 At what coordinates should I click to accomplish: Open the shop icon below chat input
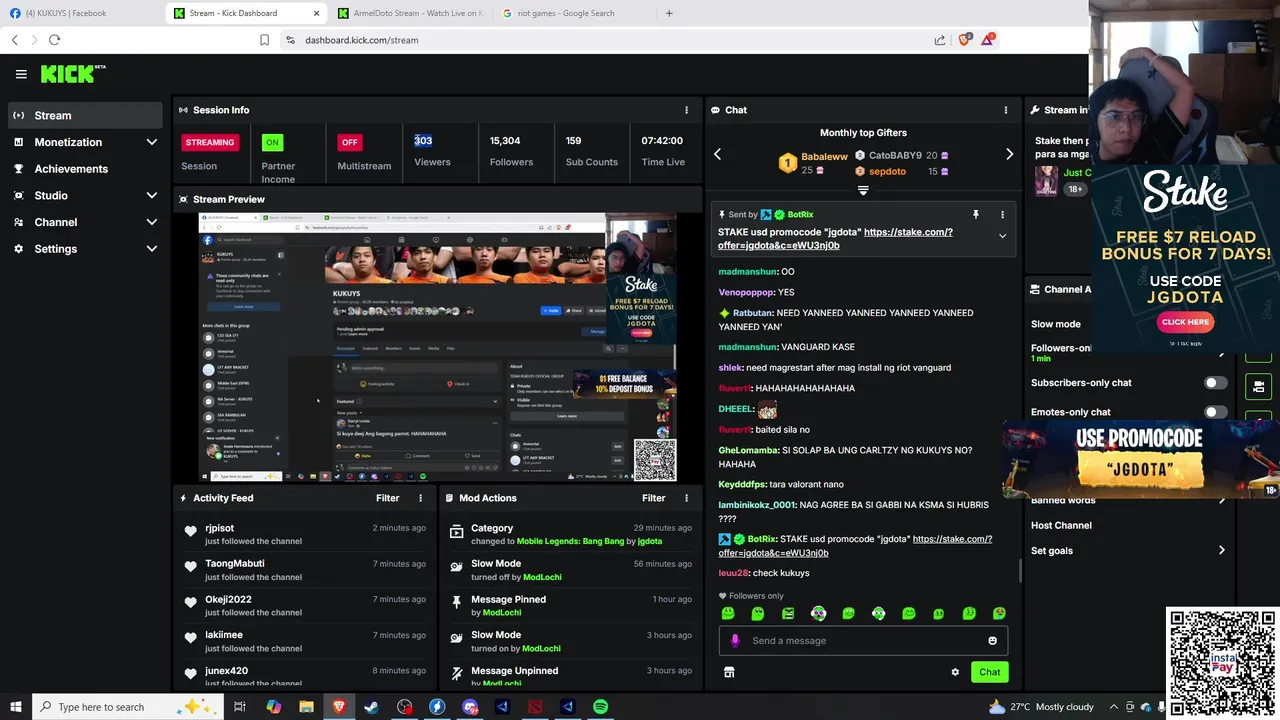(x=729, y=672)
